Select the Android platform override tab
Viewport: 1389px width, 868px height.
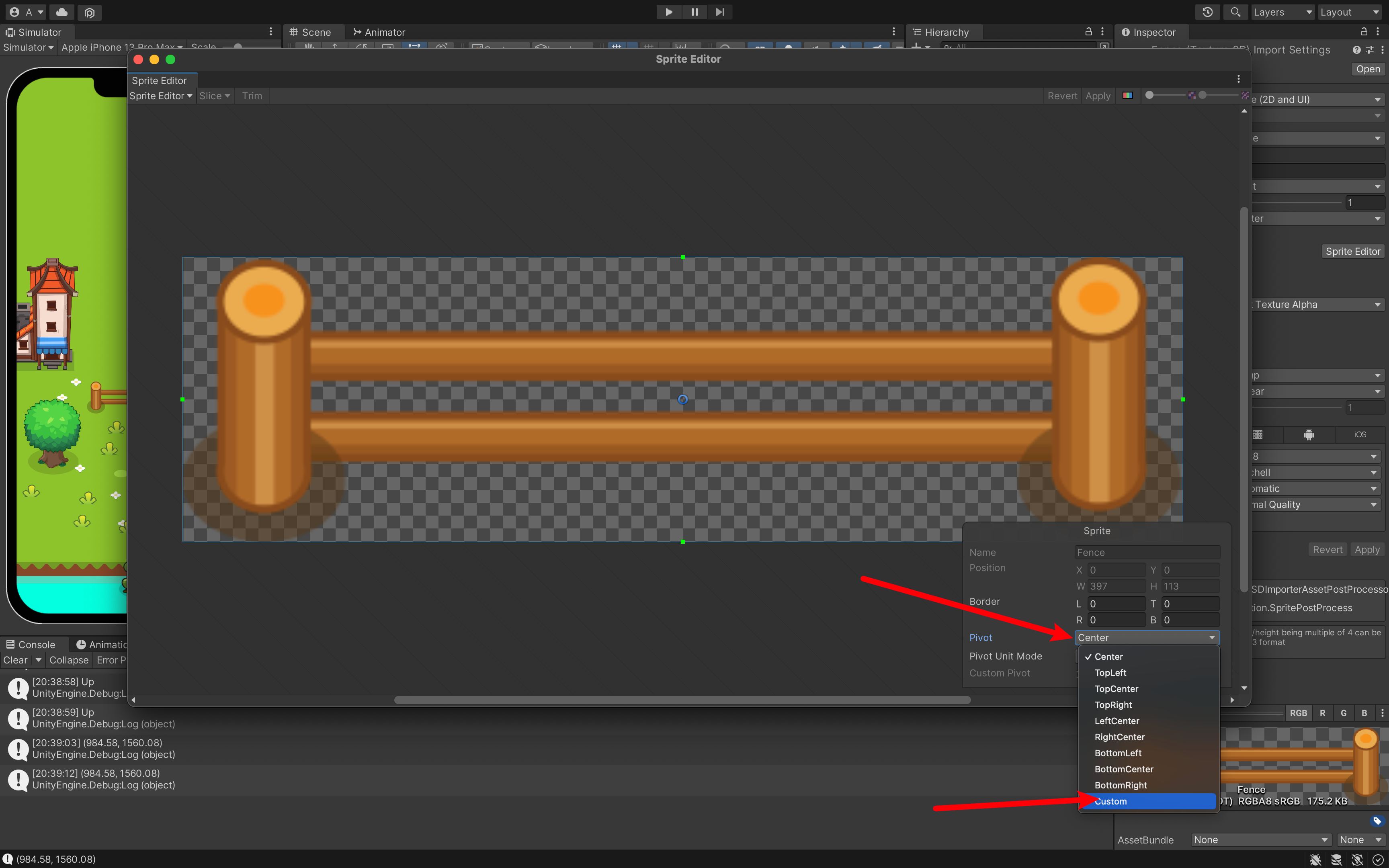coord(1309,434)
